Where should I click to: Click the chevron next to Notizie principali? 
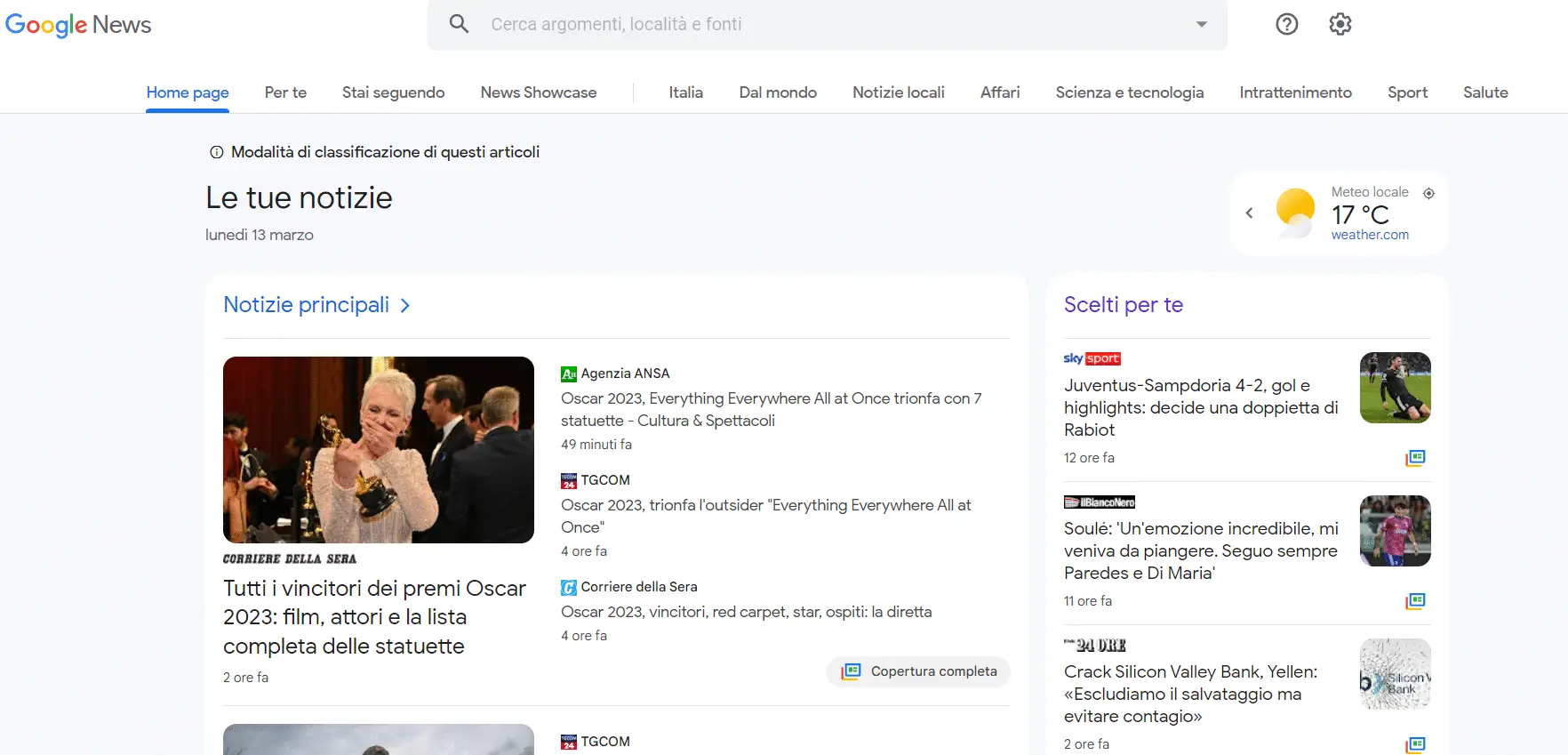pyautogui.click(x=405, y=305)
